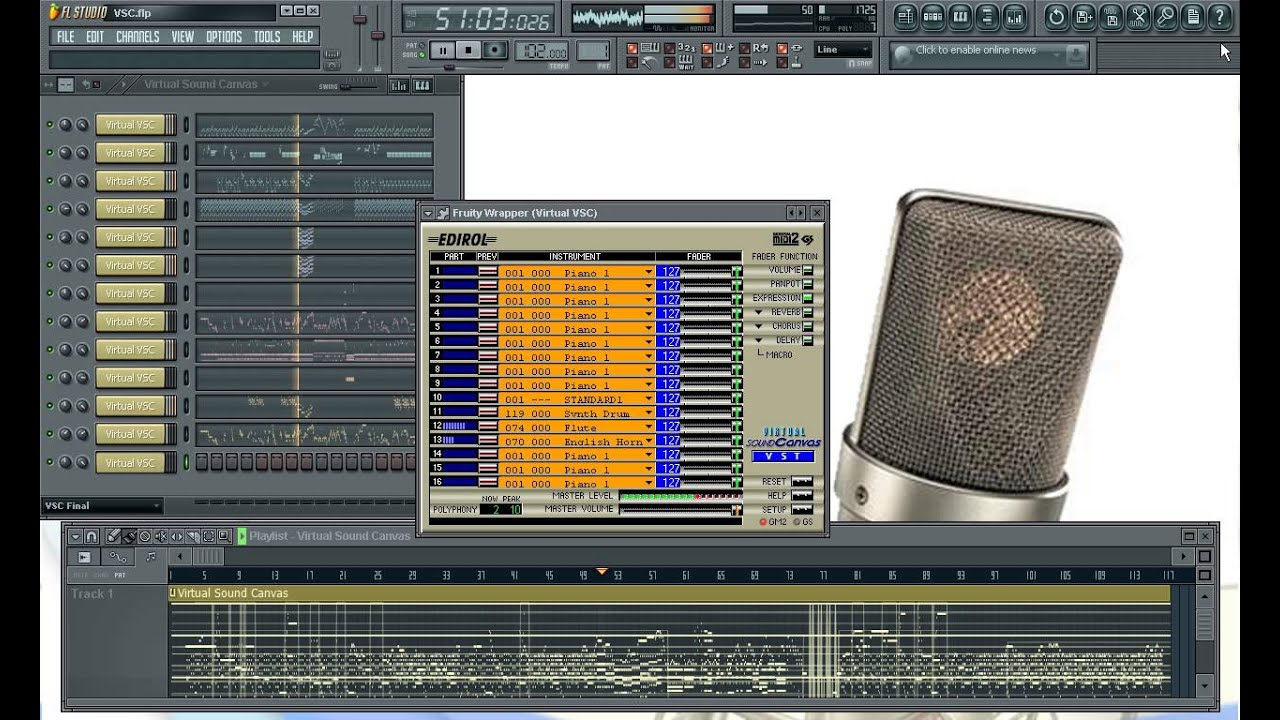1280x720 pixels.
Task: Open the audio editor scissors icon
Action: tap(1138, 16)
